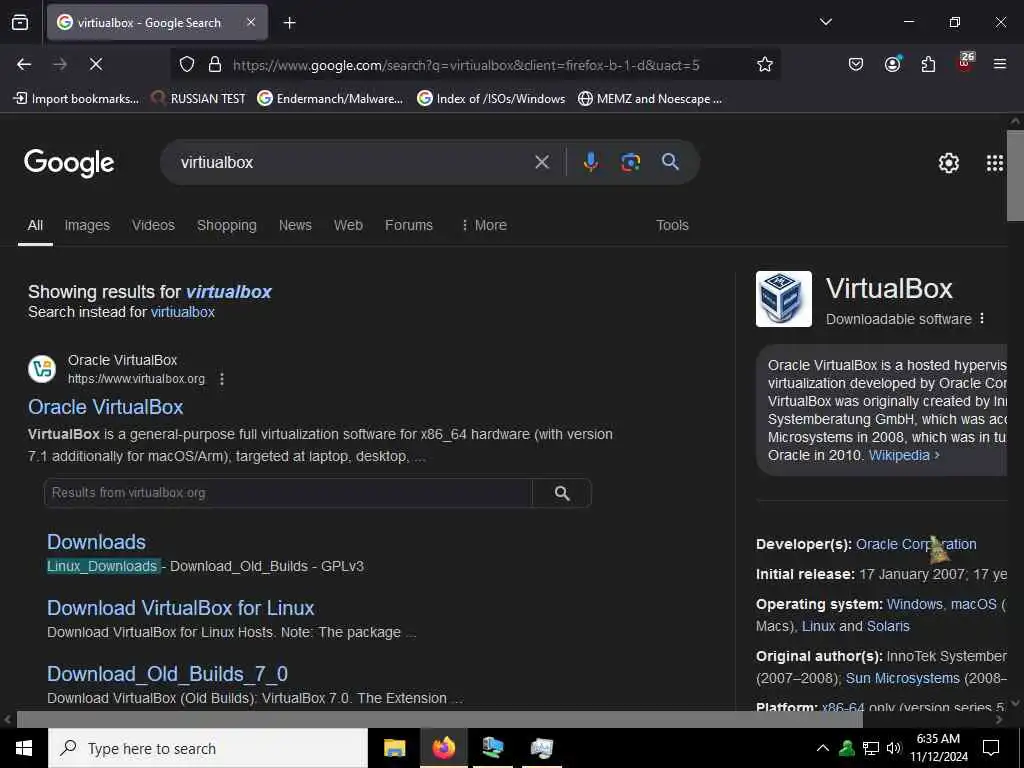Switch to the Images results tab
Viewport: 1024px width, 768px height.
click(x=87, y=225)
